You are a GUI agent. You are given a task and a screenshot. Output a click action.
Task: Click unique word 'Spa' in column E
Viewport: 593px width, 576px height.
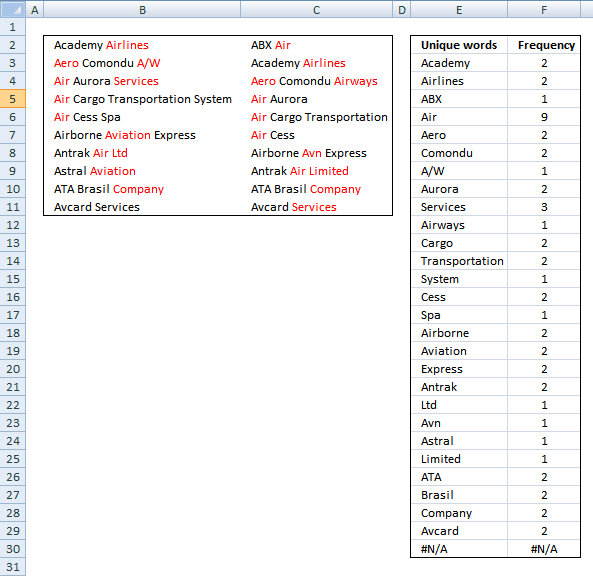pos(459,315)
